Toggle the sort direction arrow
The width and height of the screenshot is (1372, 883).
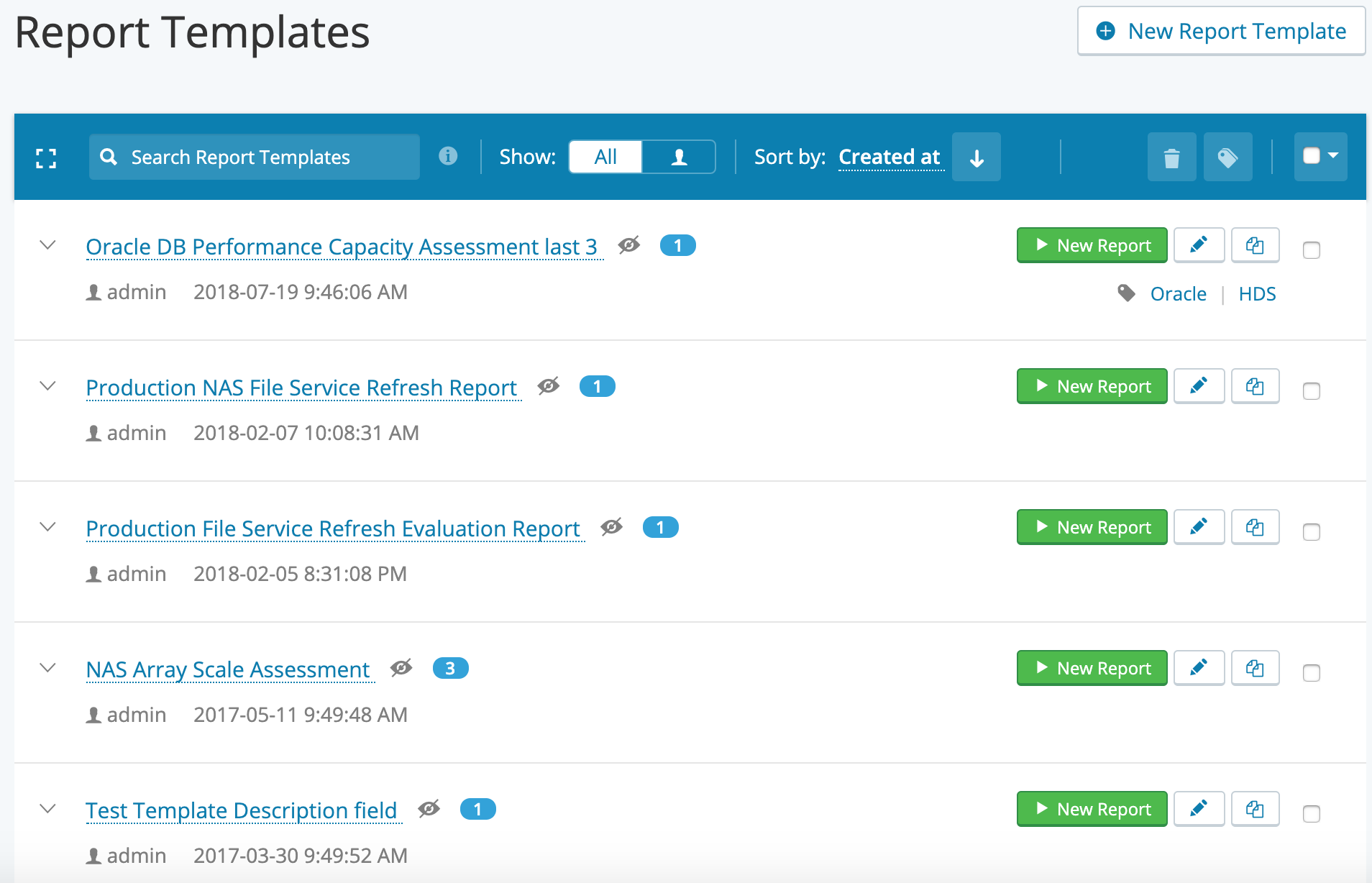click(976, 157)
